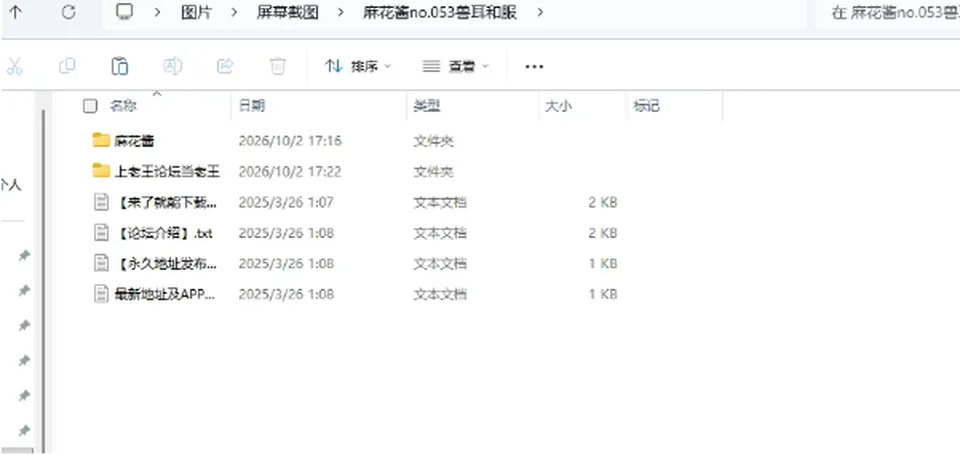Tick the select-all checkbox beside 名称

[x=90, y=107]
